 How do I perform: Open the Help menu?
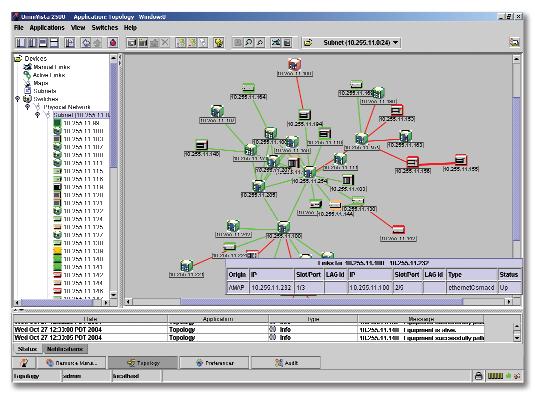(130, 28)
